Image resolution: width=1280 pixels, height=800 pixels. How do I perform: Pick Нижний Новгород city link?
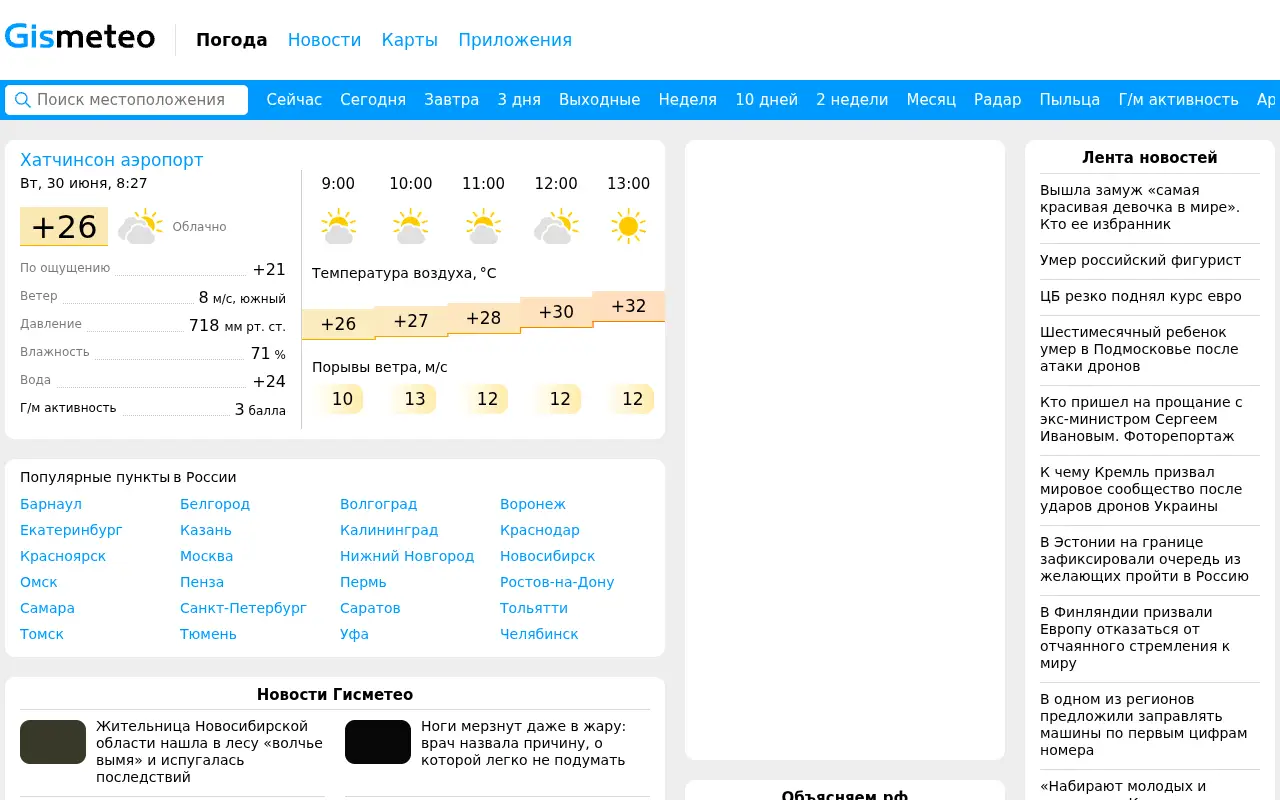pyautogui.click(x=407, y=556)
